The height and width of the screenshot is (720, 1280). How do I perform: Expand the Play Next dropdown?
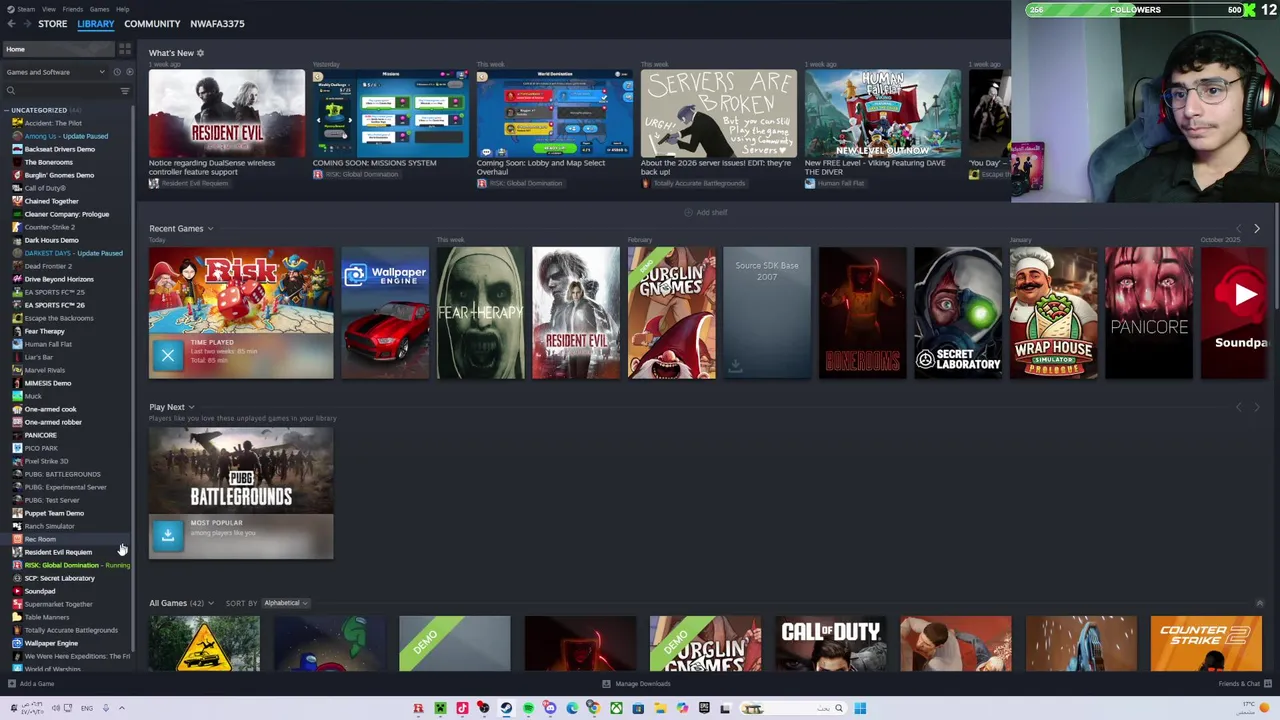(191, 407)
